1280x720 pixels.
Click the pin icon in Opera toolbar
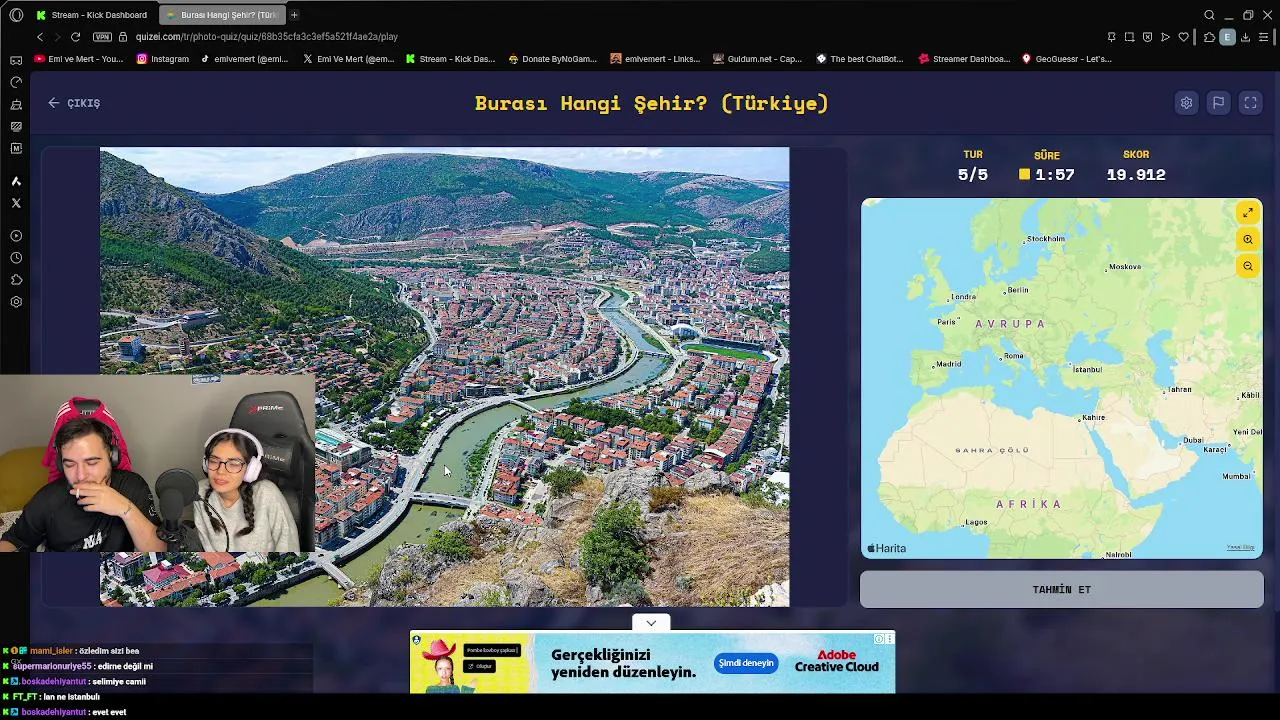click(x=1111, y=37)
